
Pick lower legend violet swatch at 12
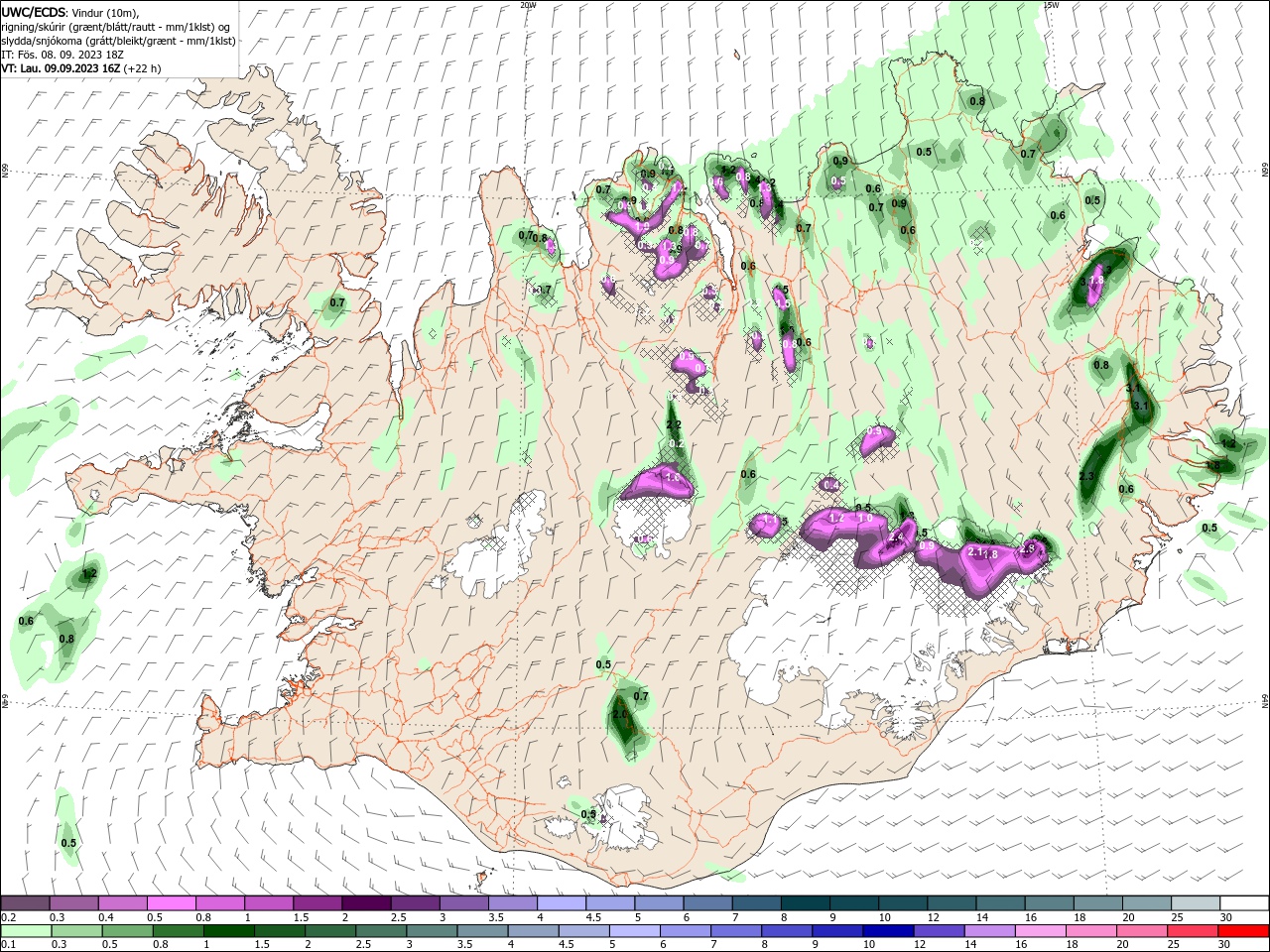tap(938, 931)
